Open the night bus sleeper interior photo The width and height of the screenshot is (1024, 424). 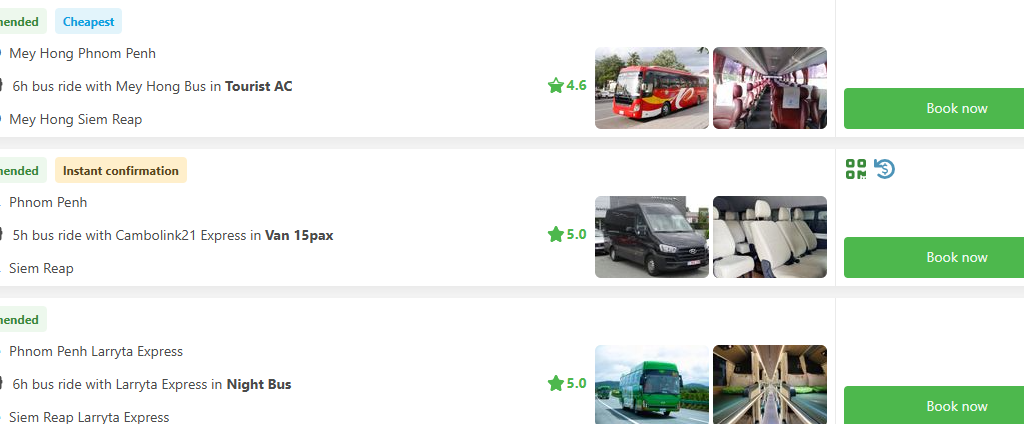770,385
